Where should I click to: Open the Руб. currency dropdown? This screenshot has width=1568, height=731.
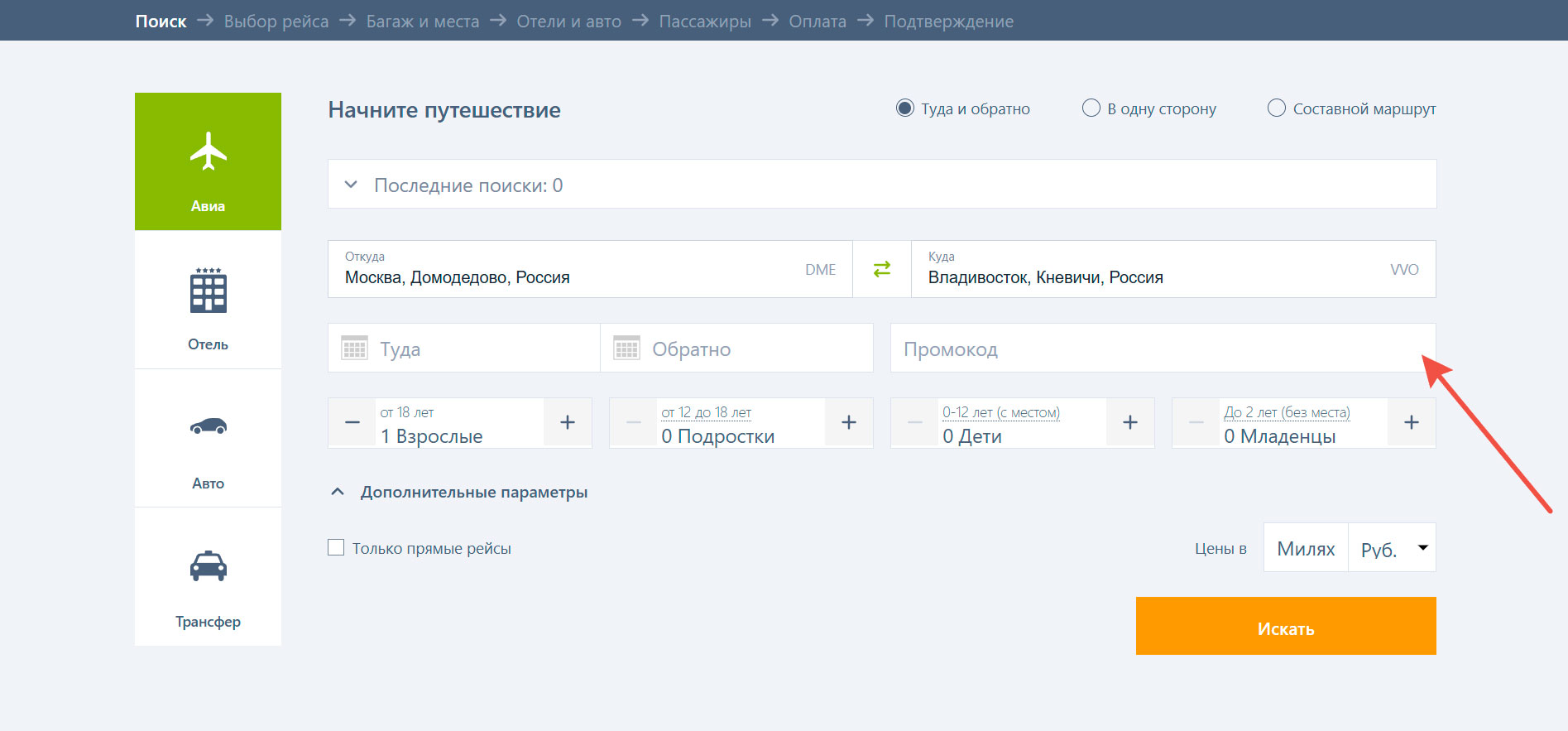pyautogui.click(x=1393, y=547)
